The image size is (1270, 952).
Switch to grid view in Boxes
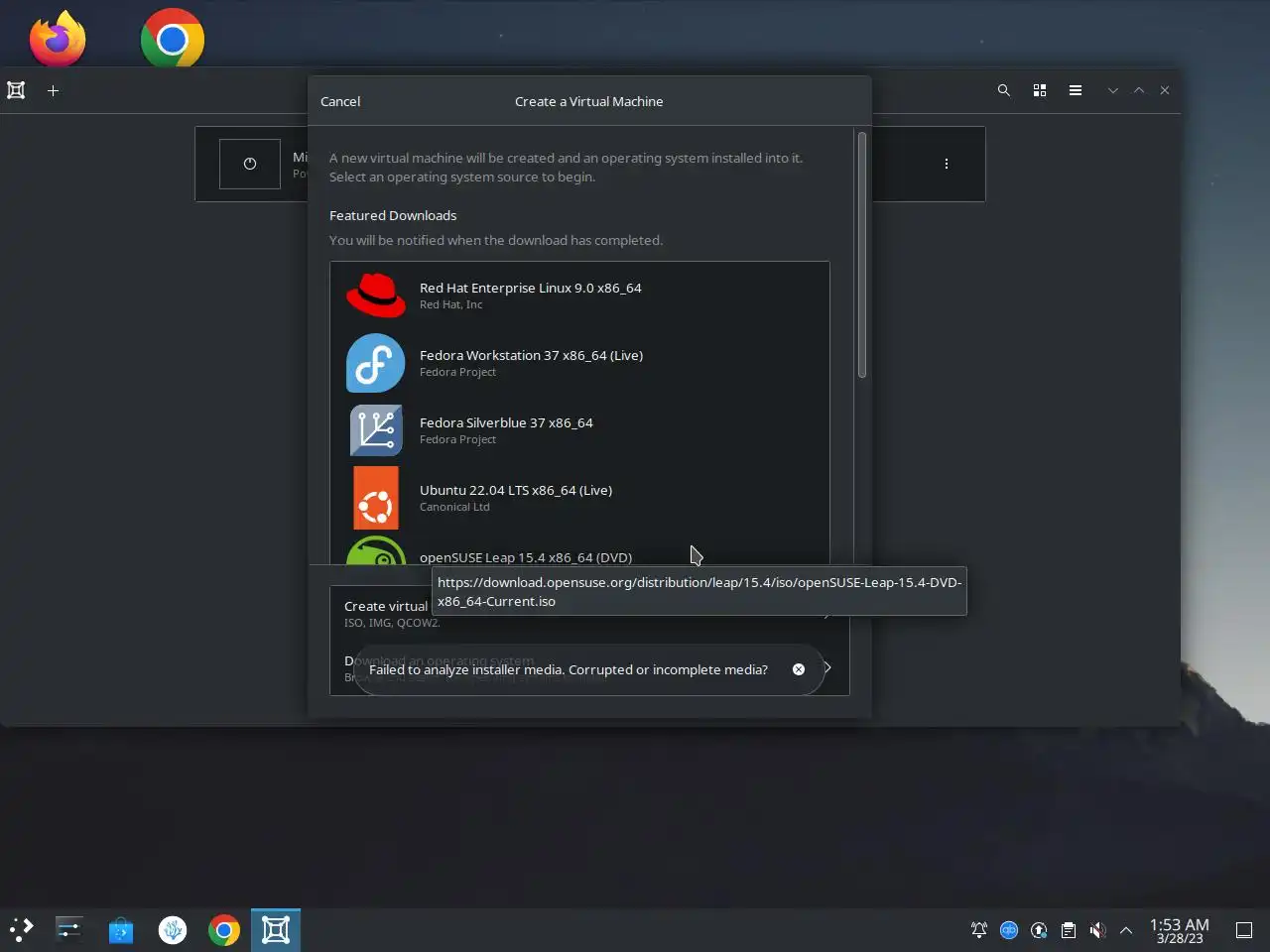pyautogui.click(x=1040, y=90)
